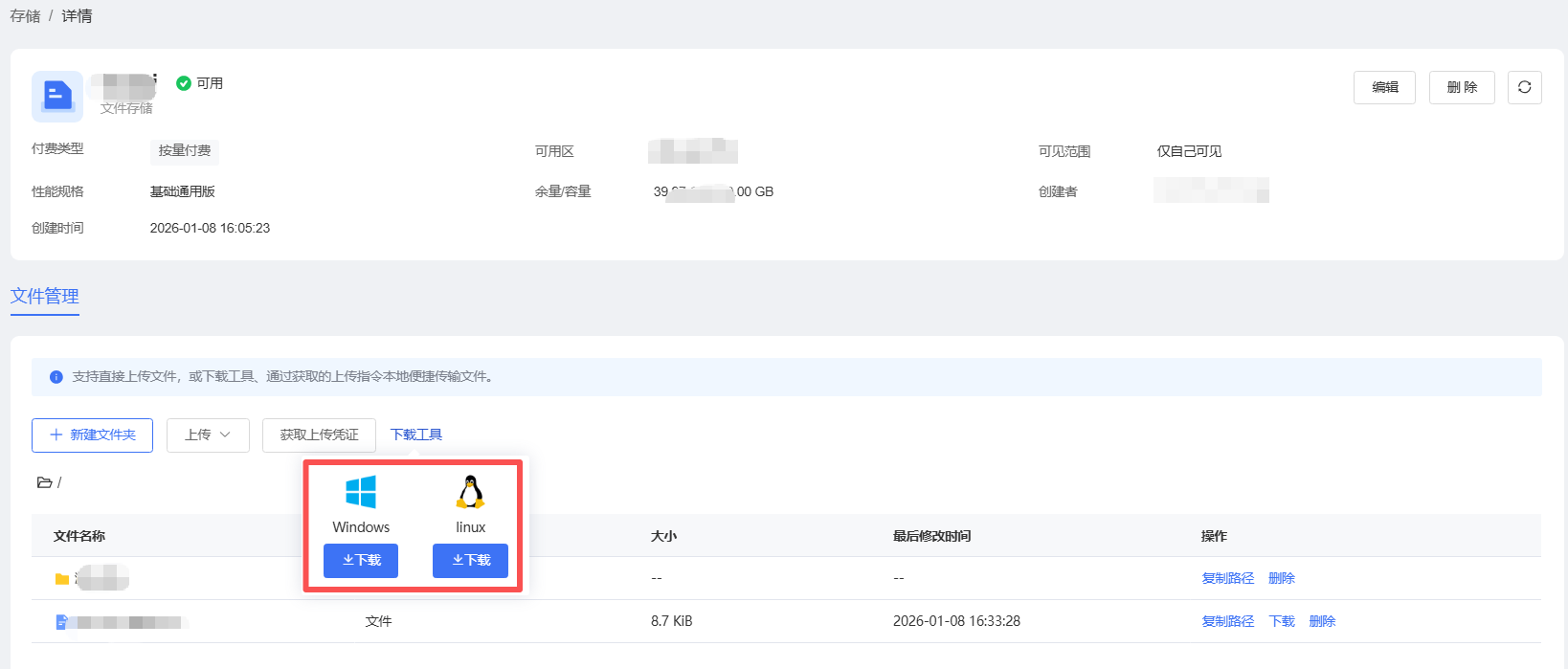Image resolution: width=1568 pixels, height=669 pixels.
Task: Click the blue info notice icon
Action: click(56, 377)
